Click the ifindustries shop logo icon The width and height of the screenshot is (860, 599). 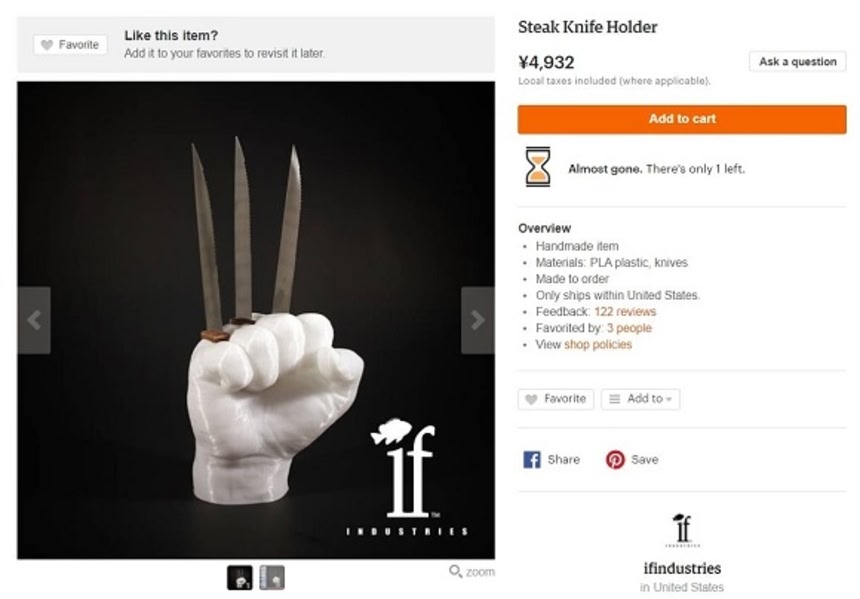click(682, 530)
